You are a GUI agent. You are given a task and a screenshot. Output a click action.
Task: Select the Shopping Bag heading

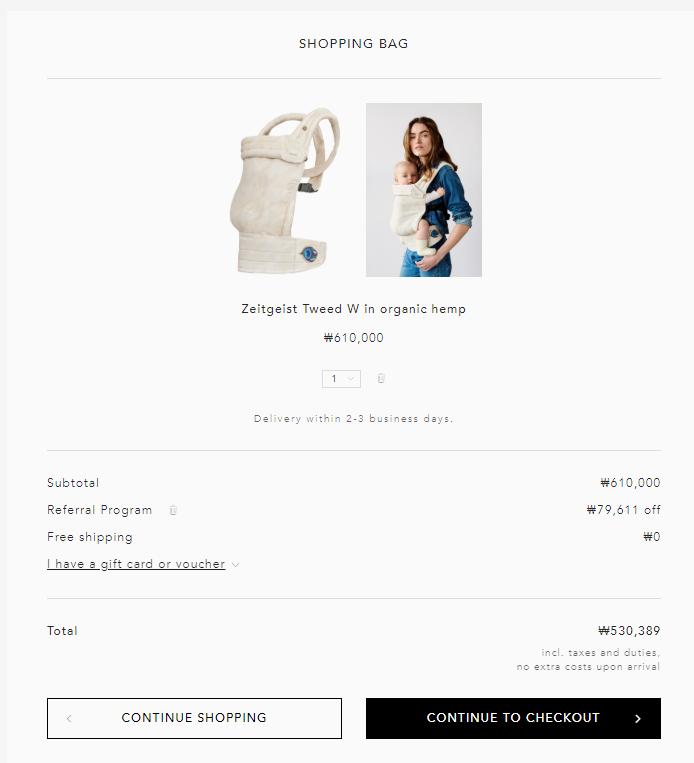pyautogui.click(x=353, y=44)
